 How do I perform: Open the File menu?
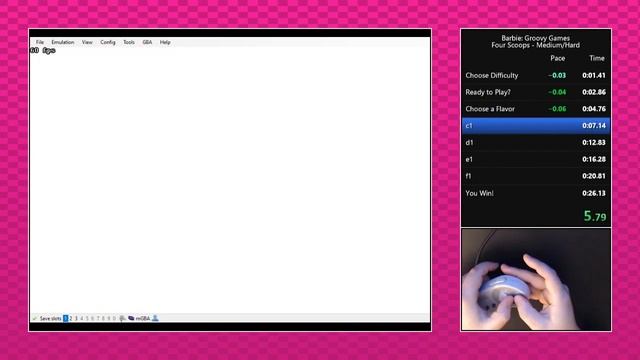[40, 42]
